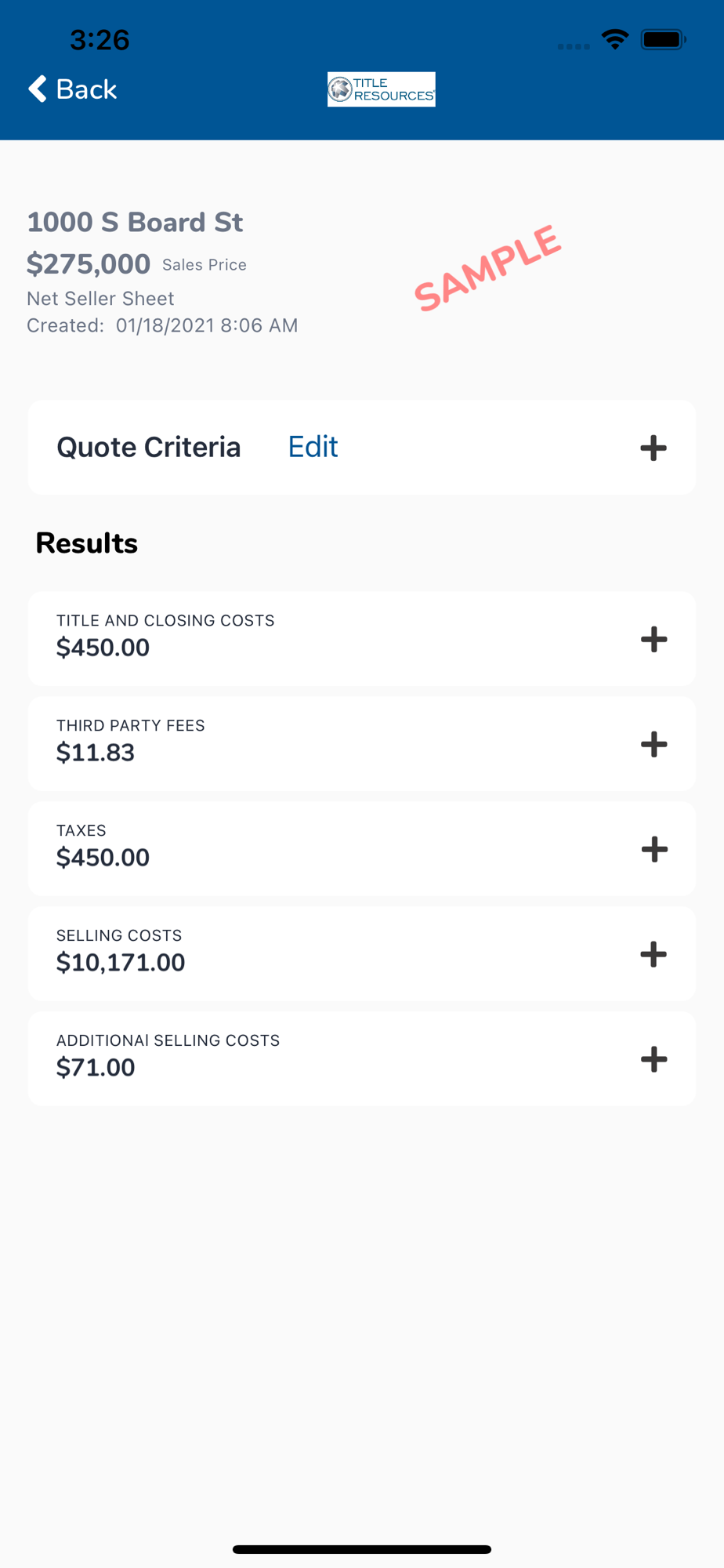
Task: Tap the battery status icon
Action: (x=663, y=39)
